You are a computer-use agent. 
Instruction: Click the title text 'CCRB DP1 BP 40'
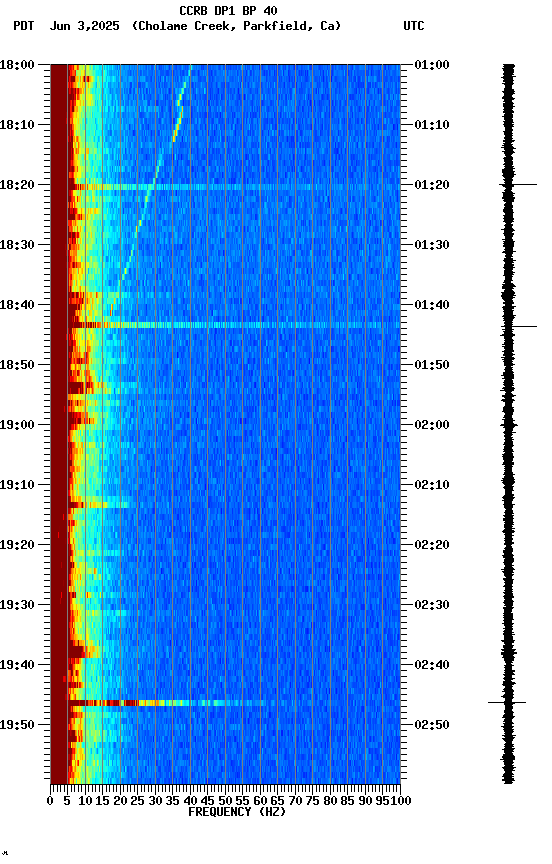pos(228,11)
